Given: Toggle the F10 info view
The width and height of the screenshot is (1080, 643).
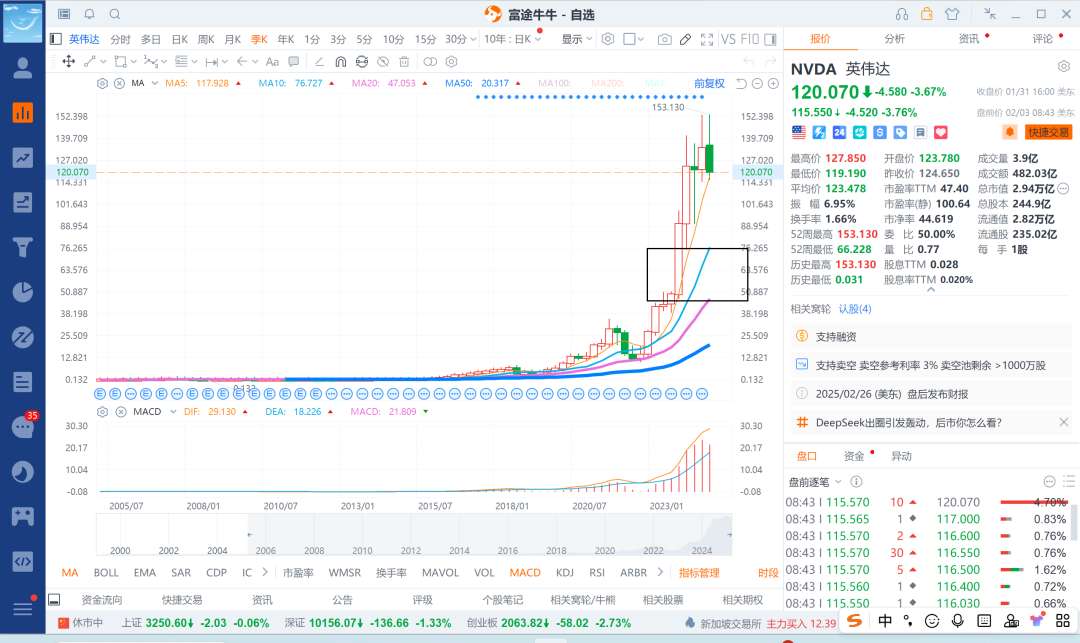Looking at the screenshot, I should point(749,39).
